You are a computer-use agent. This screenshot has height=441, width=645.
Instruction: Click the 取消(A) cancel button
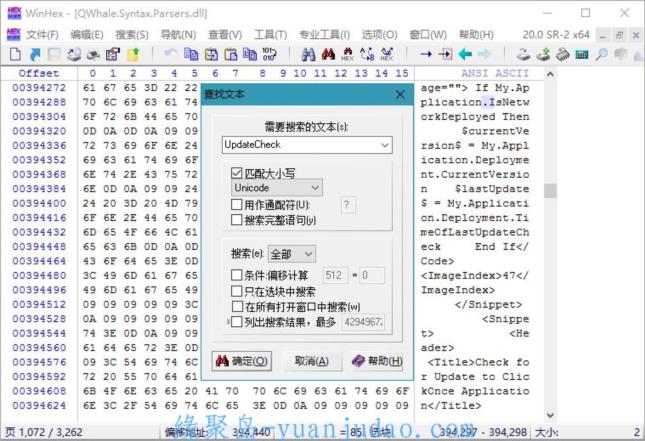(x=311, y=361)
